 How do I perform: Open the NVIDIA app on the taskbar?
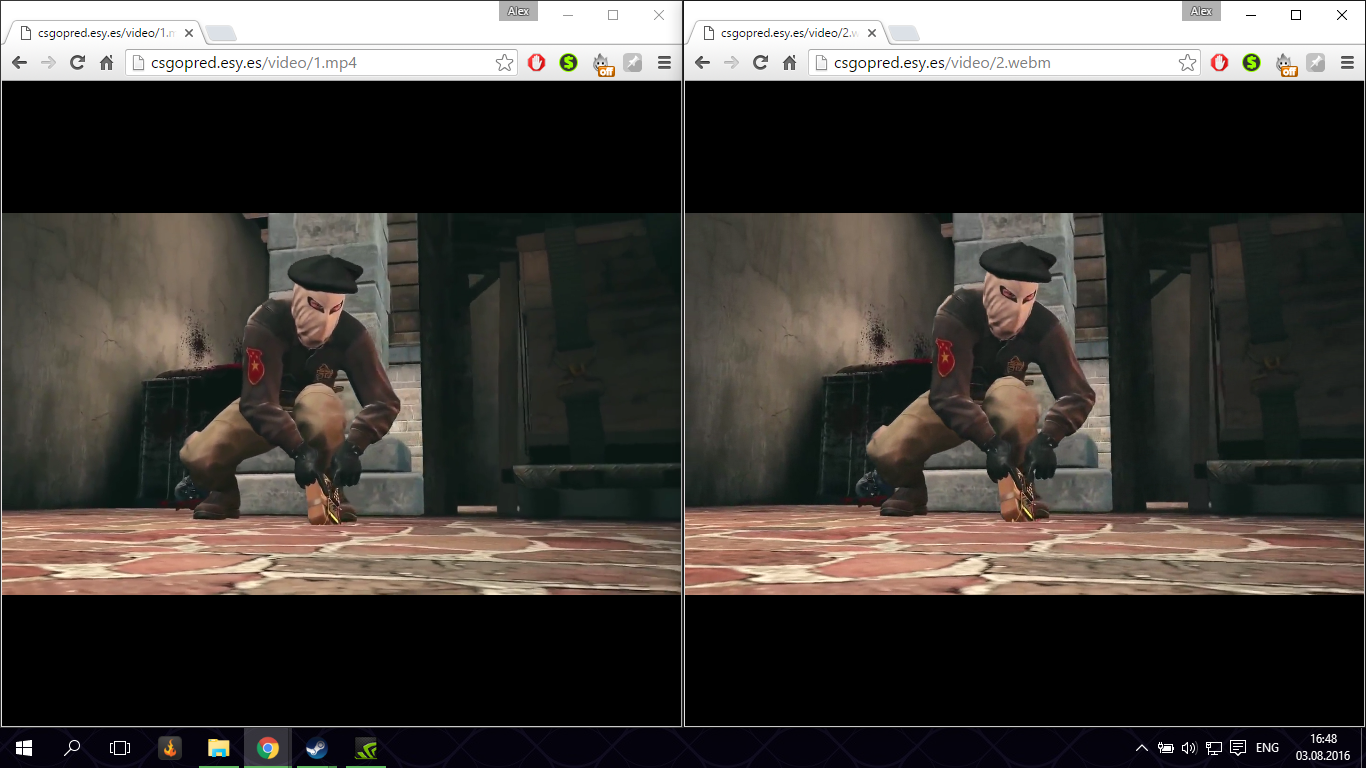366,748
